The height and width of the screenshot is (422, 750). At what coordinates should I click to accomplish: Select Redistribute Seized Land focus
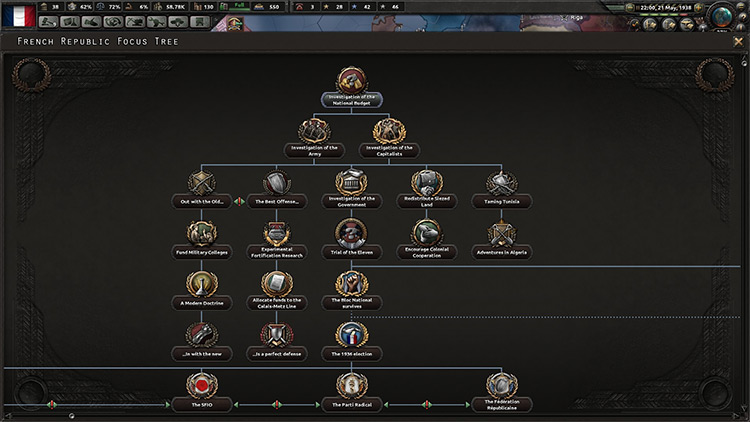(427, 189)
